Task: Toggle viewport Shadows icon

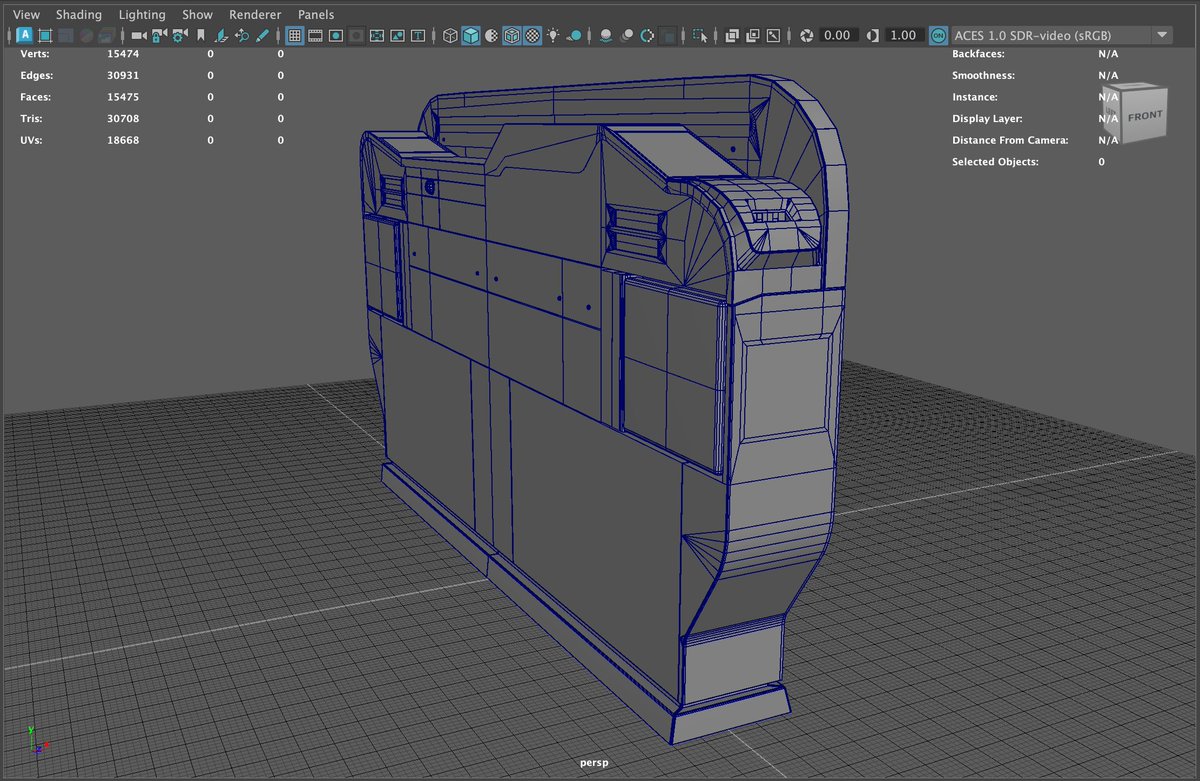Action: pyautogui.click(x=574, y=35)
